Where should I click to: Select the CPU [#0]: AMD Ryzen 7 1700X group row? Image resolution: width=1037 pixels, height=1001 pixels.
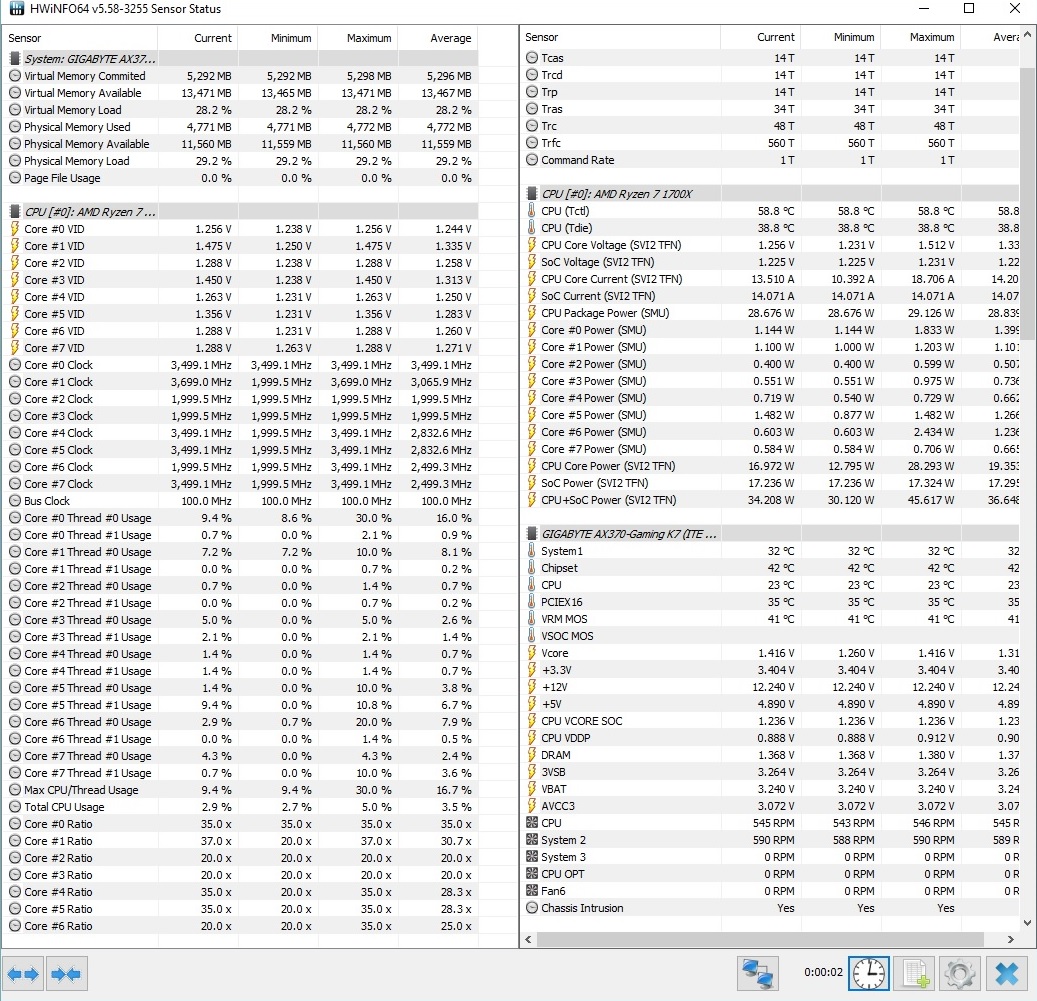(770, 194)
